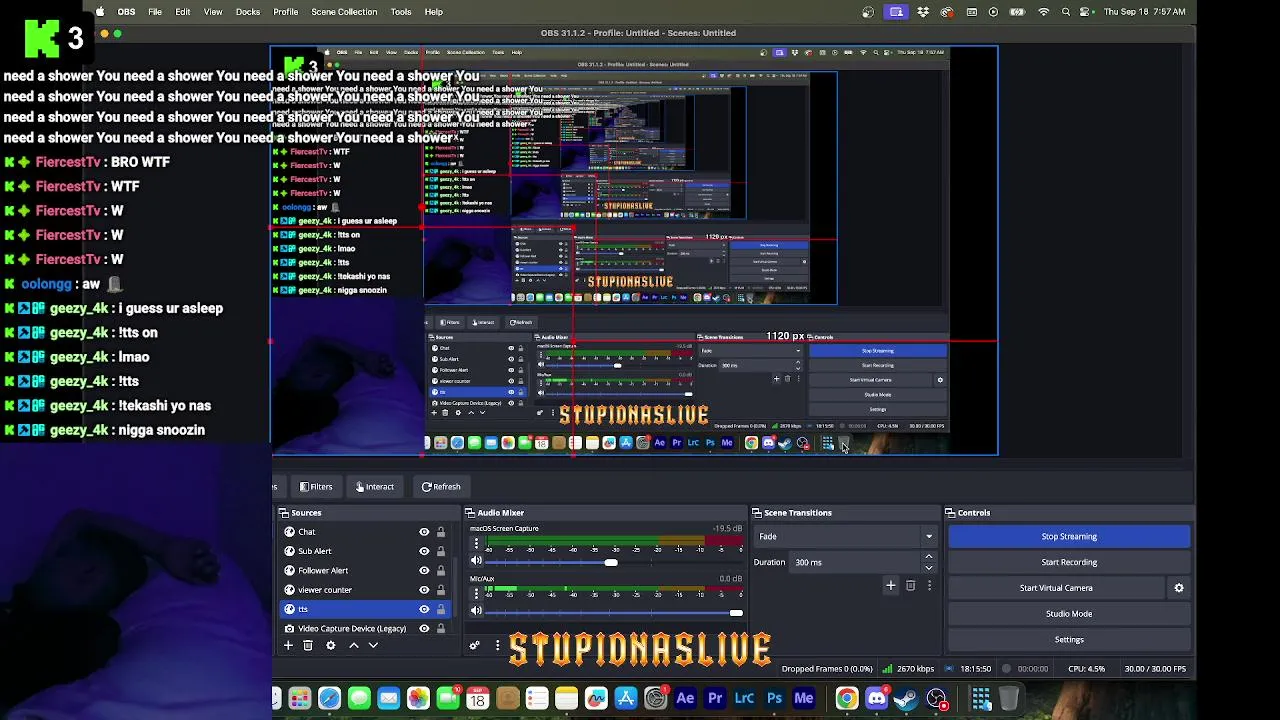
Task: Open Safari from the dock
Action: pyautogui.click(x=329, y=699)
